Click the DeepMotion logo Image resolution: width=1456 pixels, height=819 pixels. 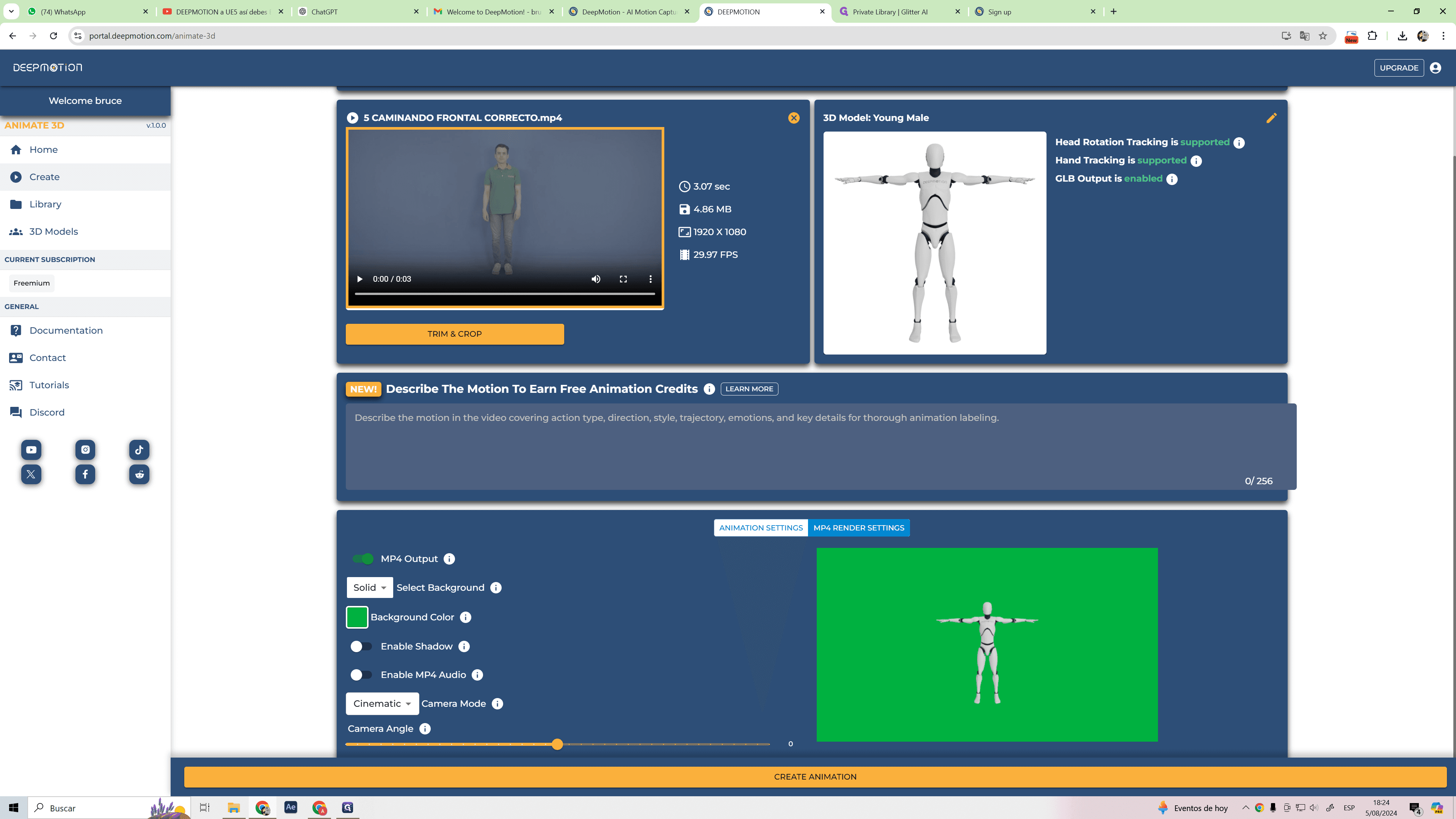click(47, 68)
